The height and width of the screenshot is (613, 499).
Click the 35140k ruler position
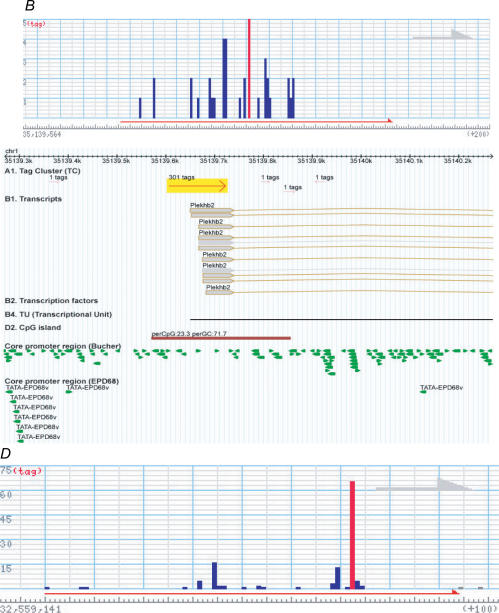coord(361,160)
